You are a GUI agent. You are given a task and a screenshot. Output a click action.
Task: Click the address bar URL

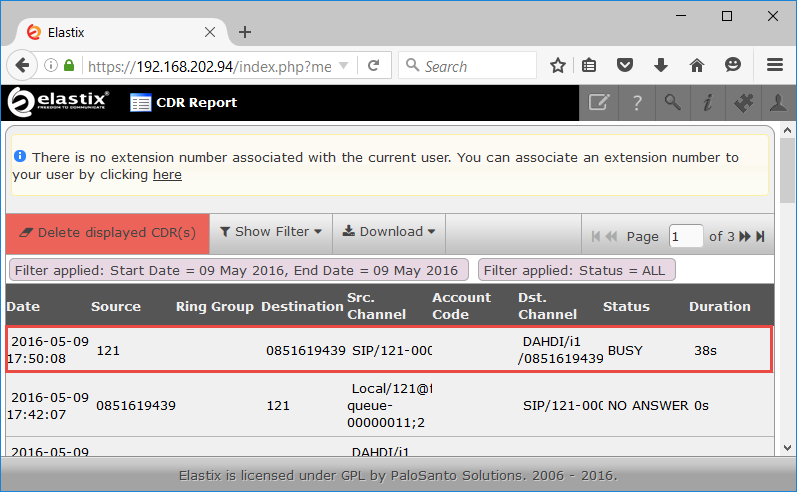coord(209,67)
